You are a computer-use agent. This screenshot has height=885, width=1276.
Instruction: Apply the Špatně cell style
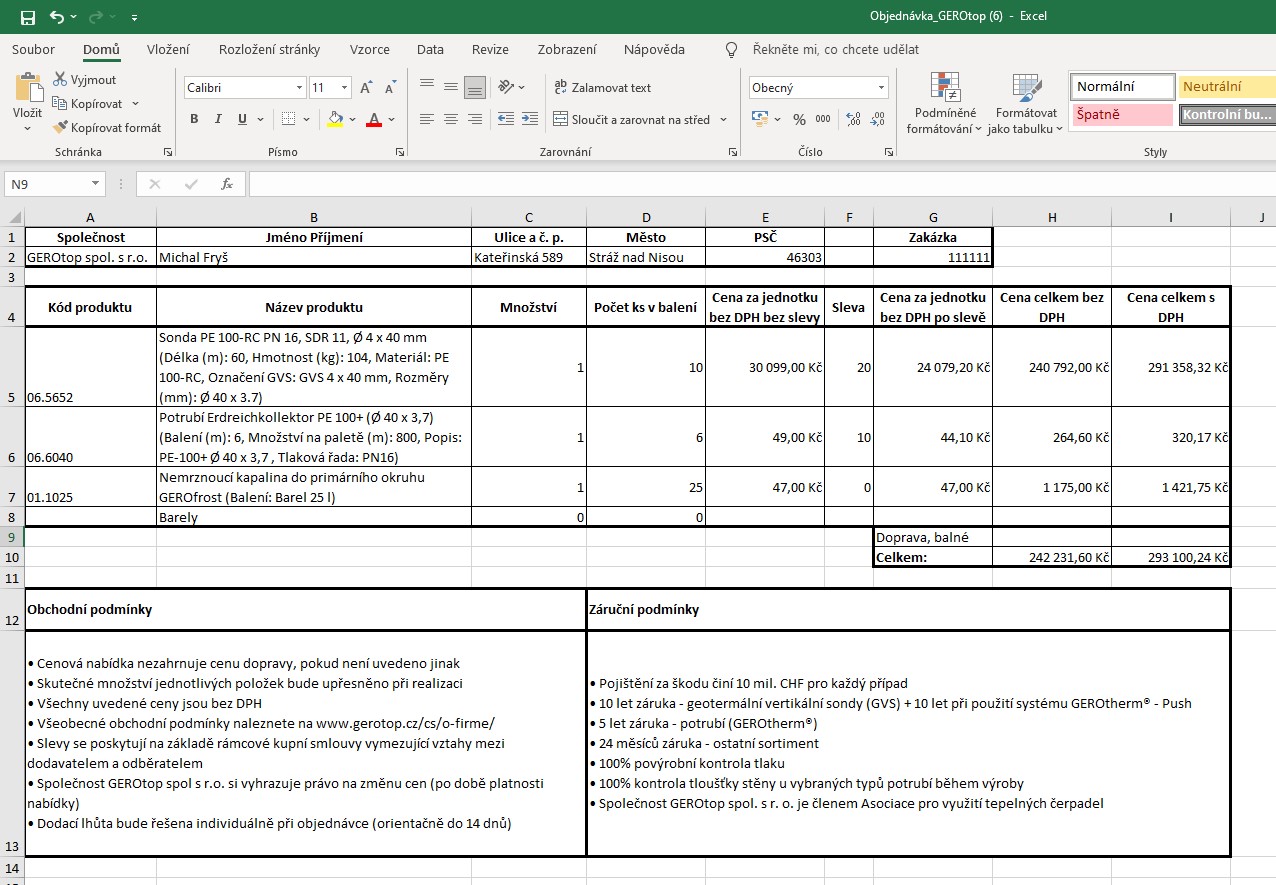(x=1121, y=114)
